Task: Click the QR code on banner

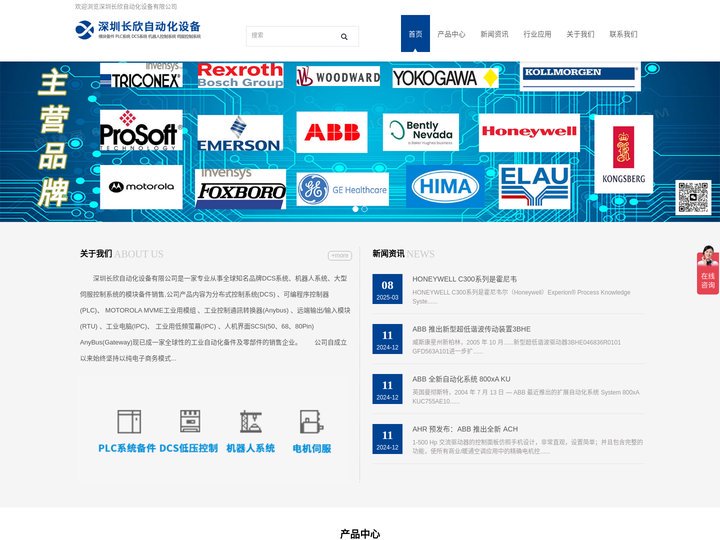Action: (x=693, y=197)
